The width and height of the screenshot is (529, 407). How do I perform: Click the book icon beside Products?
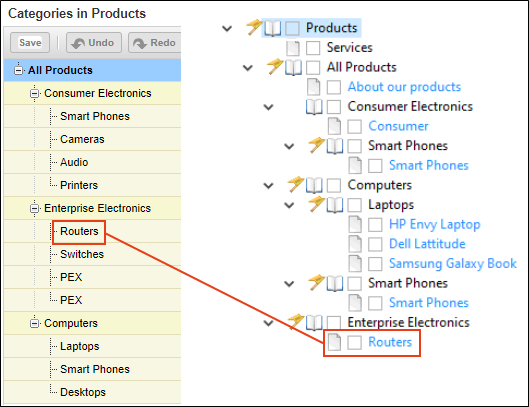click(273, 28)
